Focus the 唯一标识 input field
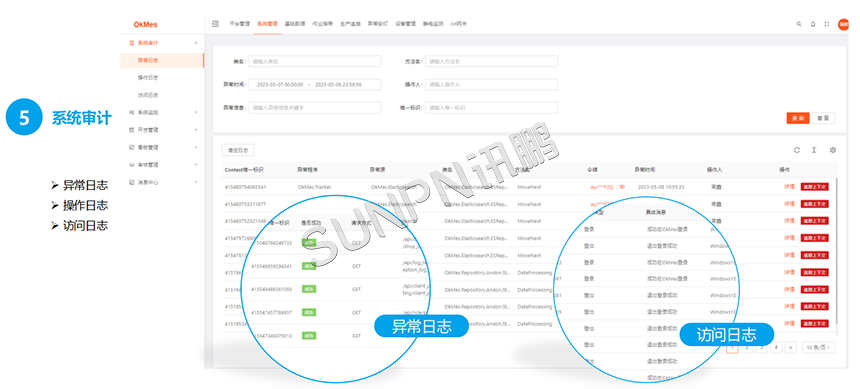The height and width of the screenshot is (389, 860). [x=491, y=108]
